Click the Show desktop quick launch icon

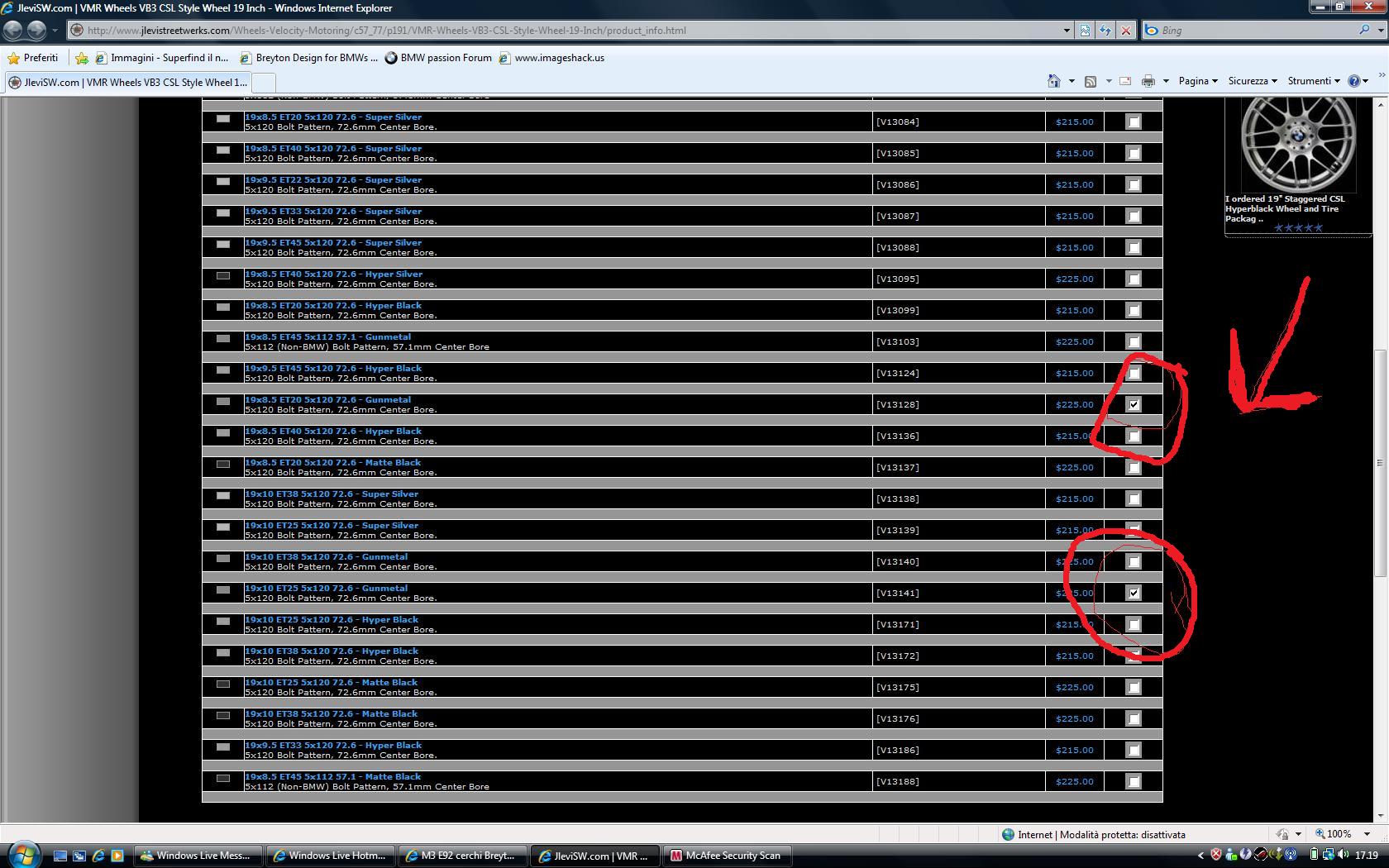(x=60, y=856)
